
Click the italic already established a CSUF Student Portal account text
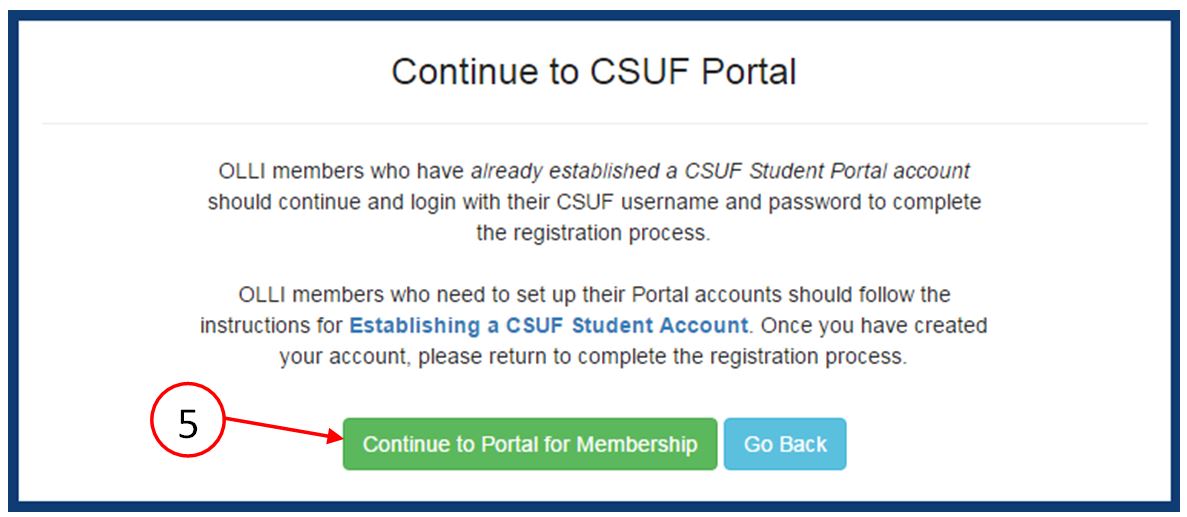point(720,172)
